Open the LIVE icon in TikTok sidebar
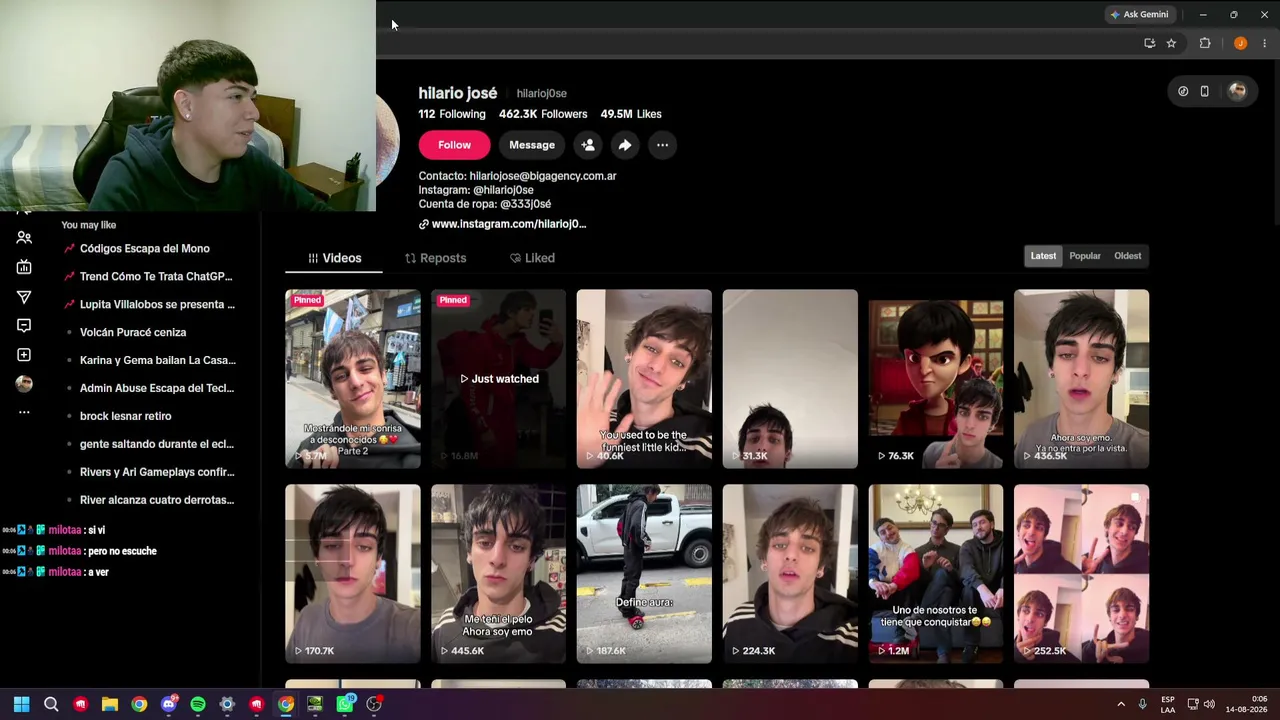This screenshot has width=1280, height=720. pyautogui.click(x=24, y=267)
